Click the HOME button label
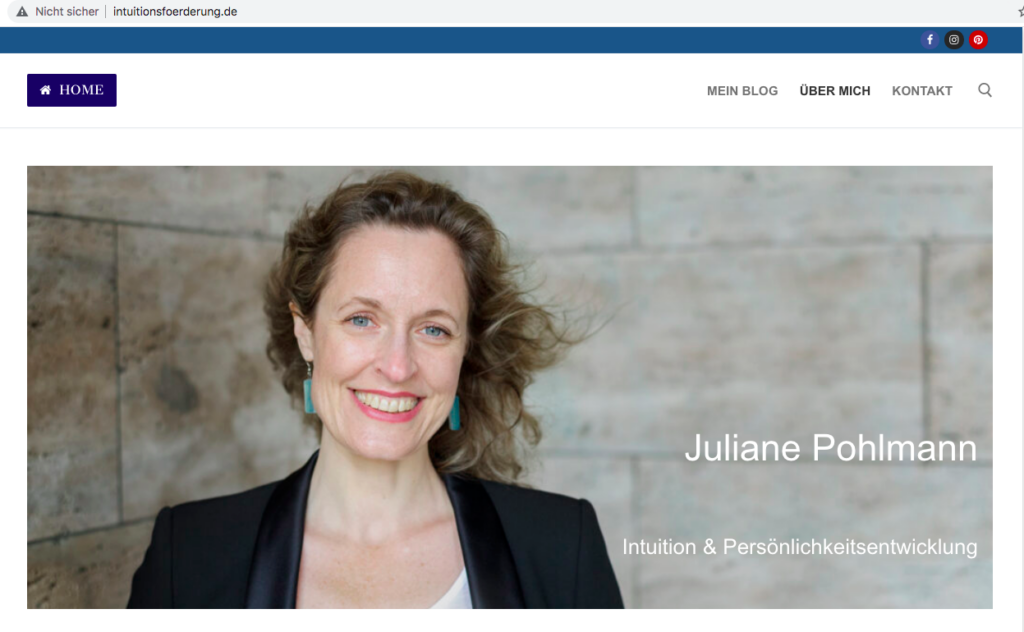 [x=82, y=90]
